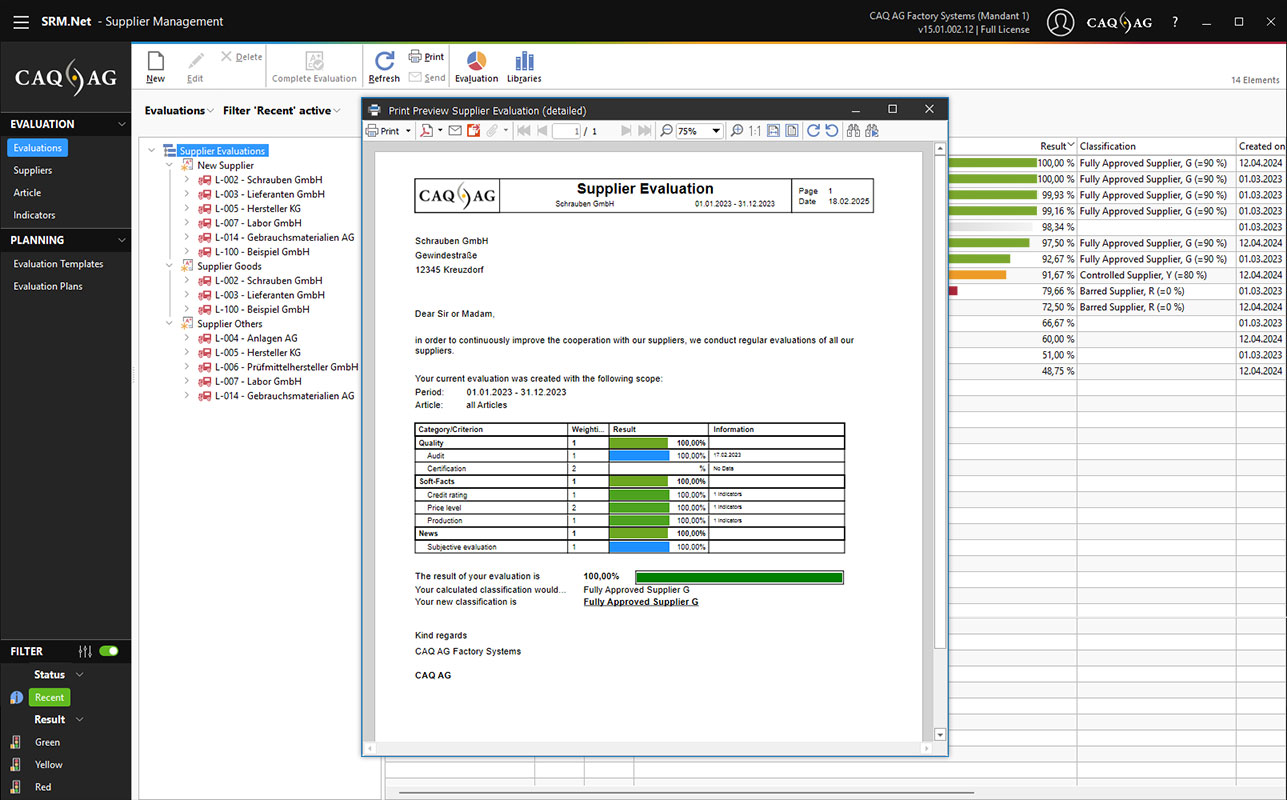Click the page number field in preview
The width and height of the screenshot is (1287, 800).
pos(566,131)
